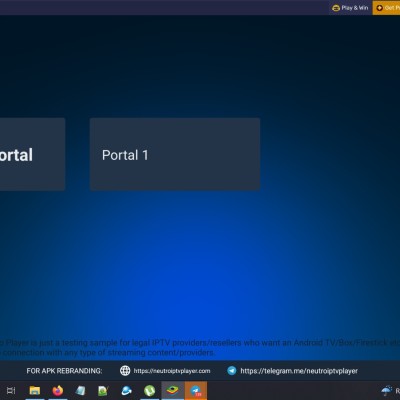This screenshot has height=400, width=400.
Task: Launch Firefox from the taskbar
Action: click(x=58, y=390)
